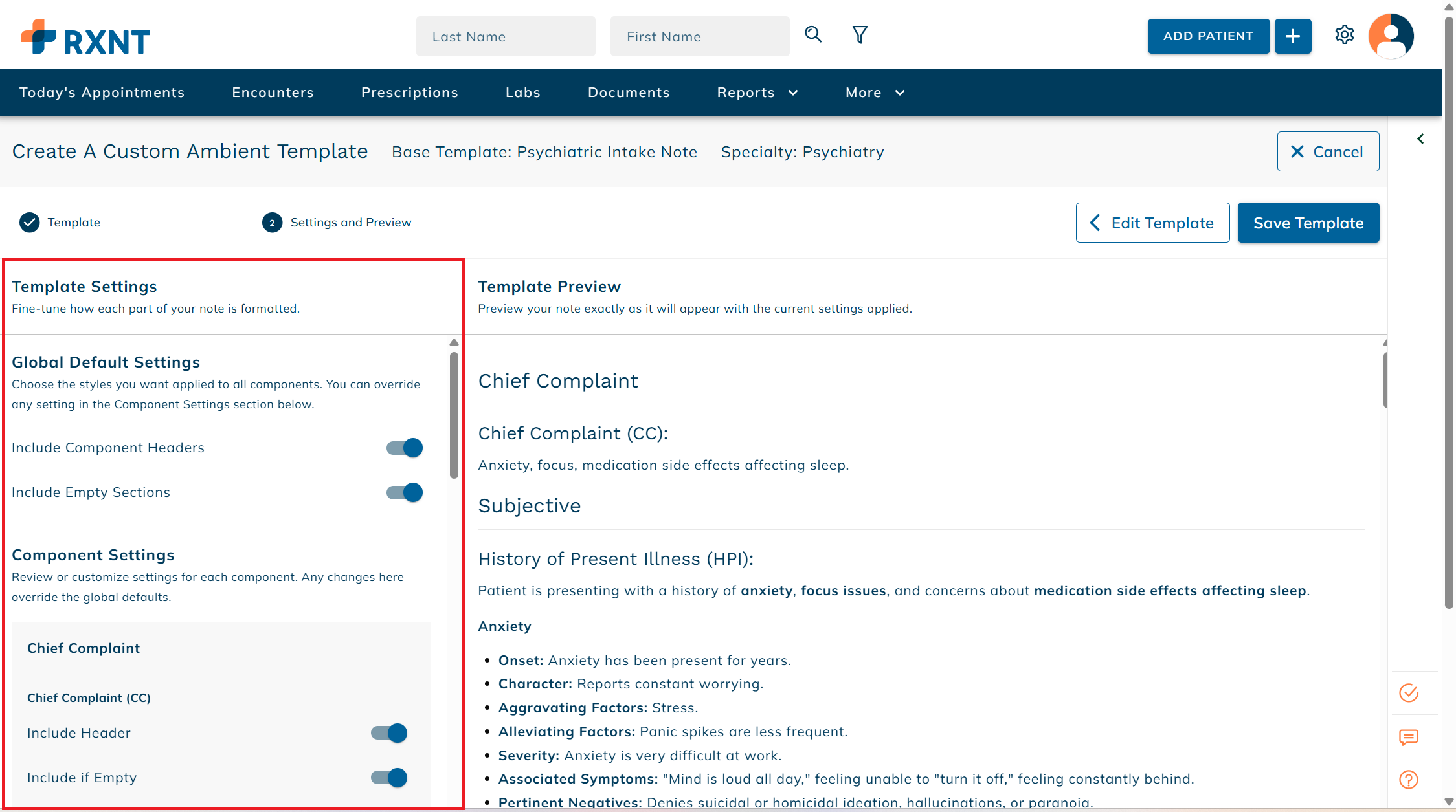1456x812 pixels.
Task: Expand the Reports dropdown menu
Action: pos(757,93)
